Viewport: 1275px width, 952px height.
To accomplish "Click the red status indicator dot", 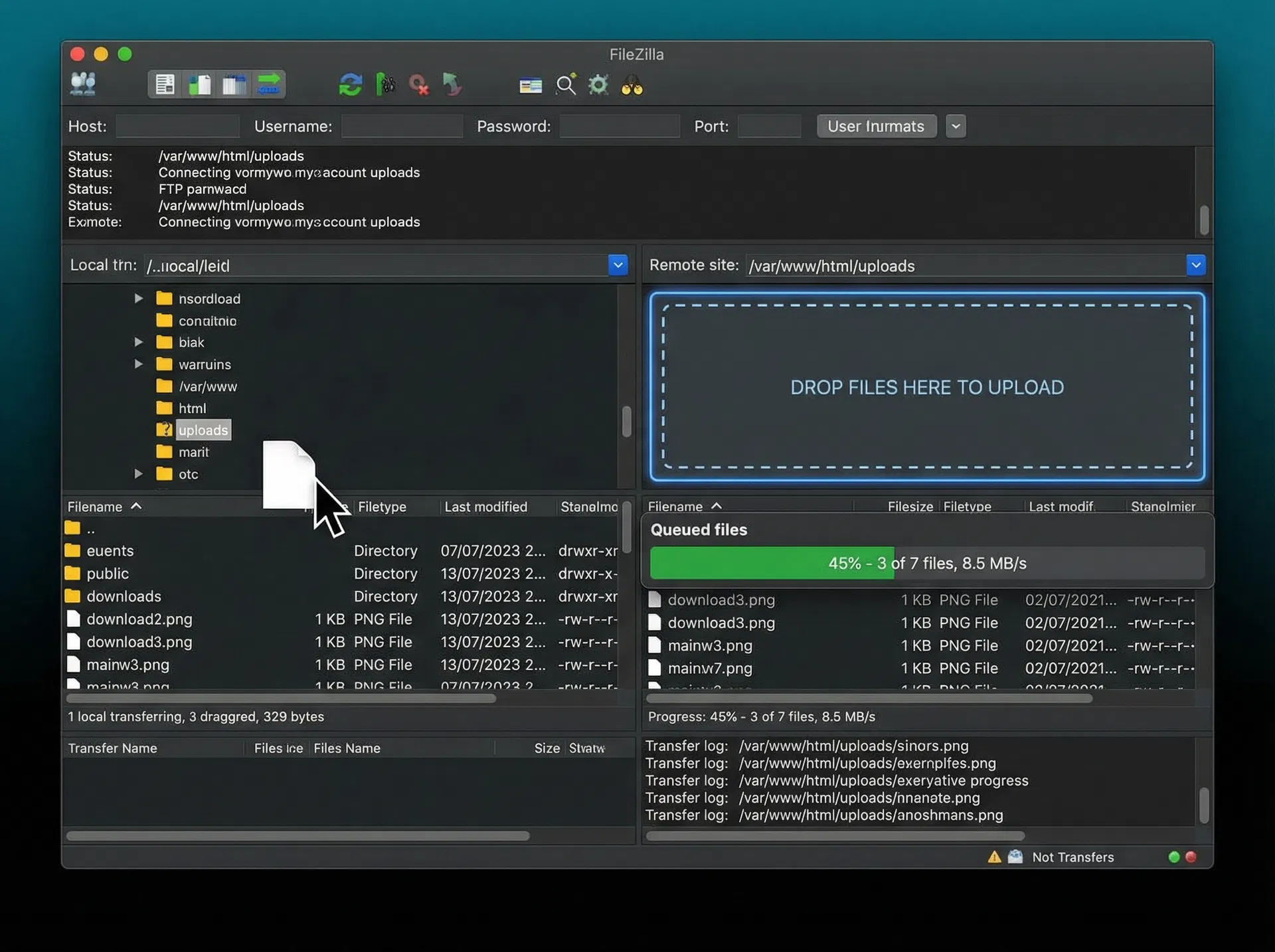I will pos(1191,857).
